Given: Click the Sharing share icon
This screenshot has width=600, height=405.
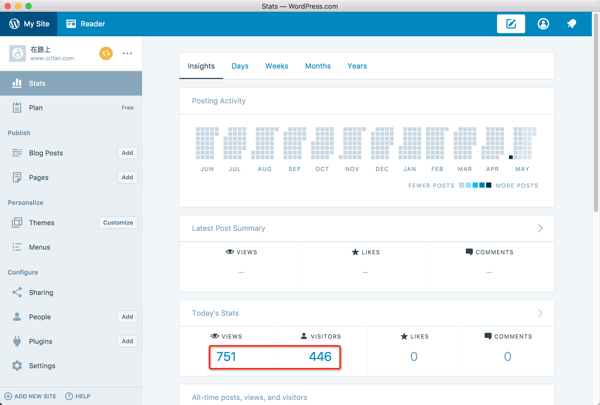Looking at the screenshot, I should [x=17, y=292].
